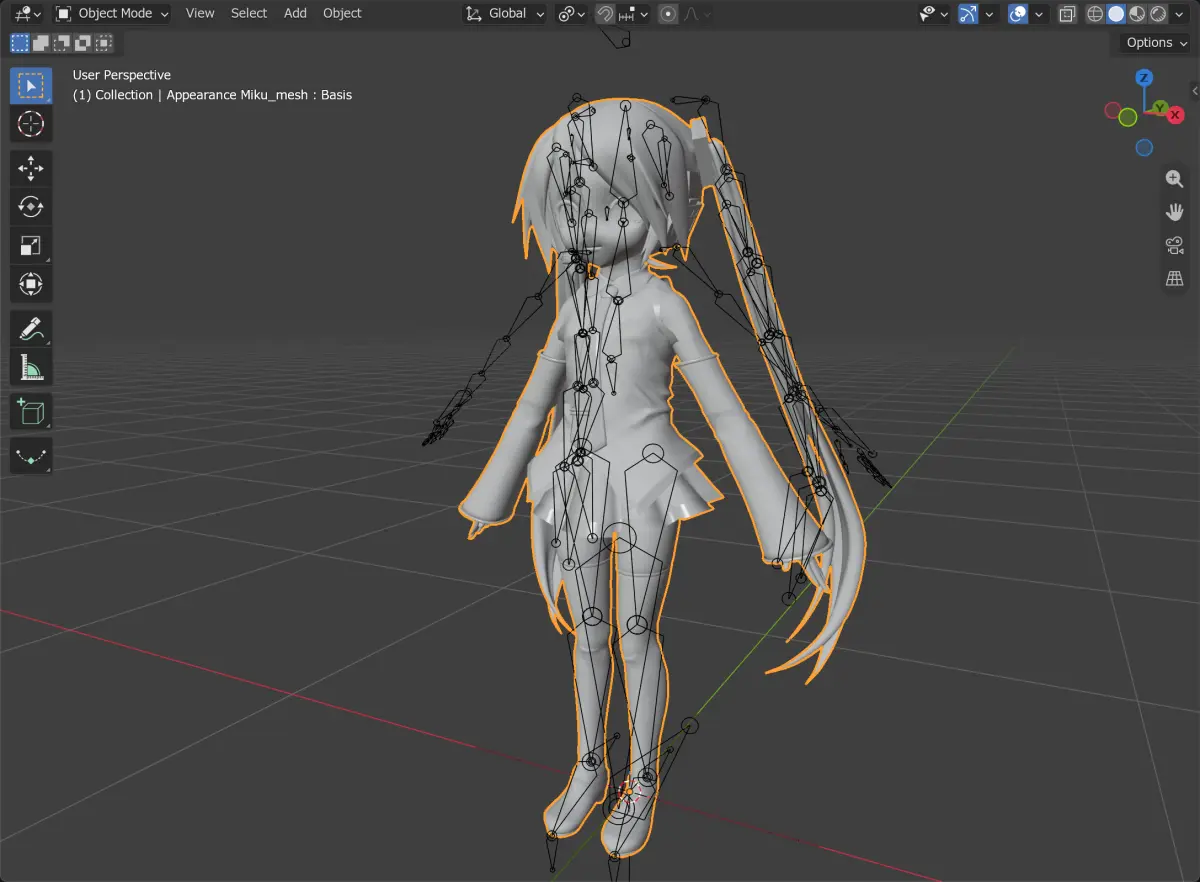1200x882 pixels.
Task: Pick the Rotate tool
Action: click(x=31, y=207)
